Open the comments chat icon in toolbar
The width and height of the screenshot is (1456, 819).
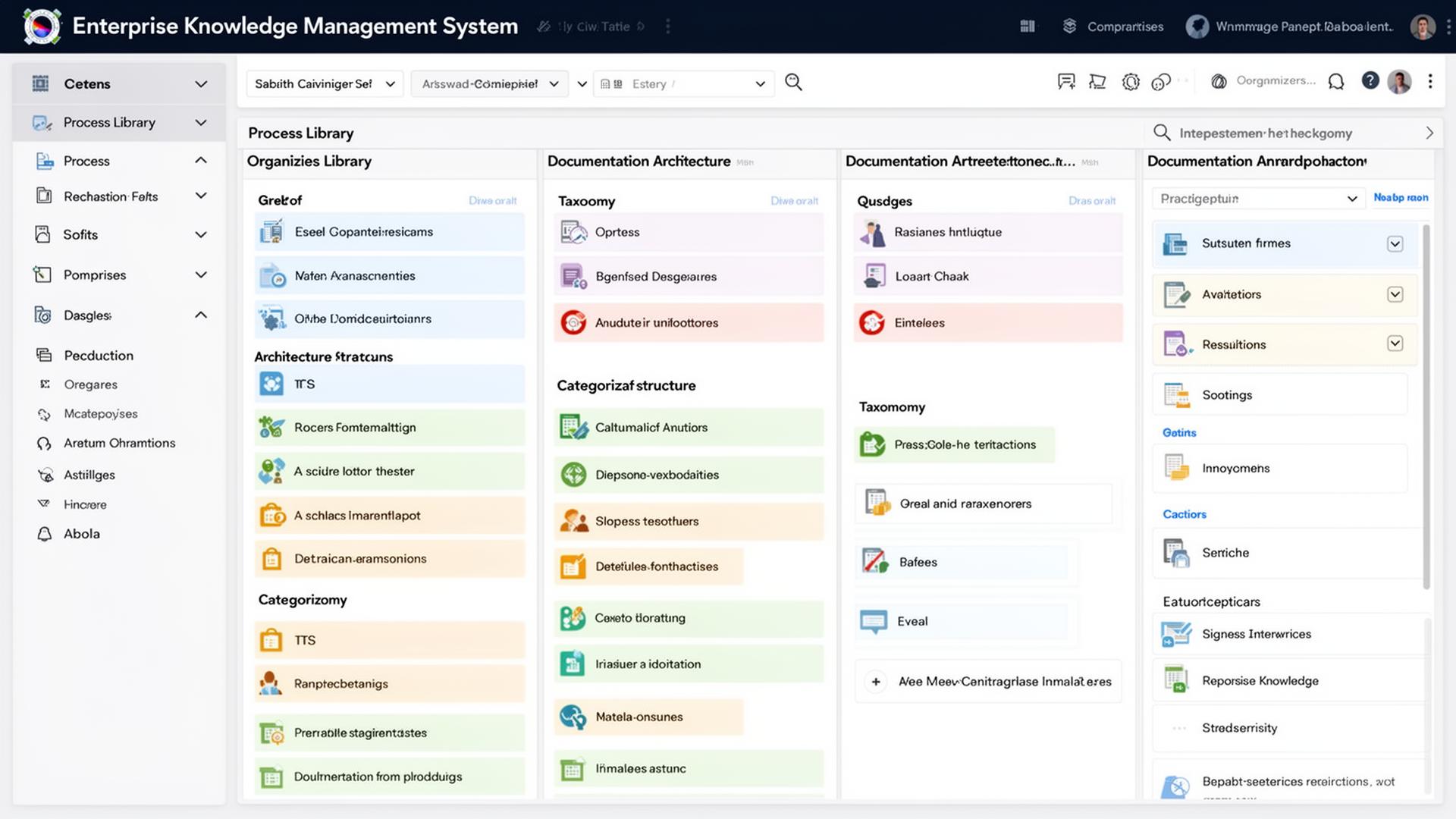(x=1066, y=82)
